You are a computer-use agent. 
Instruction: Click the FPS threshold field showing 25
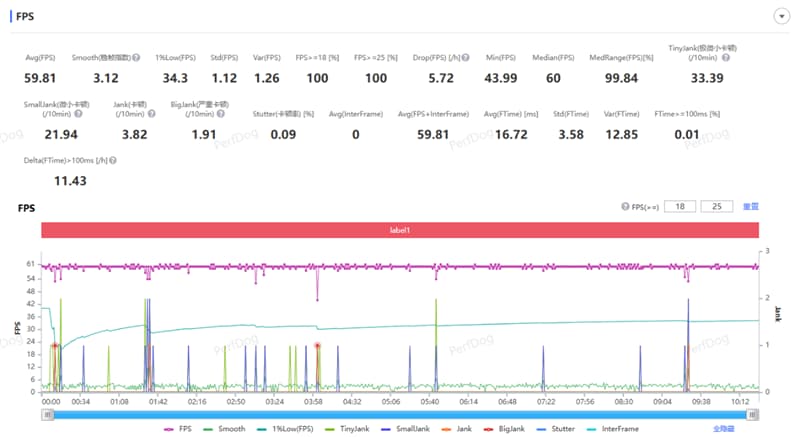click(x=717, y=207)
